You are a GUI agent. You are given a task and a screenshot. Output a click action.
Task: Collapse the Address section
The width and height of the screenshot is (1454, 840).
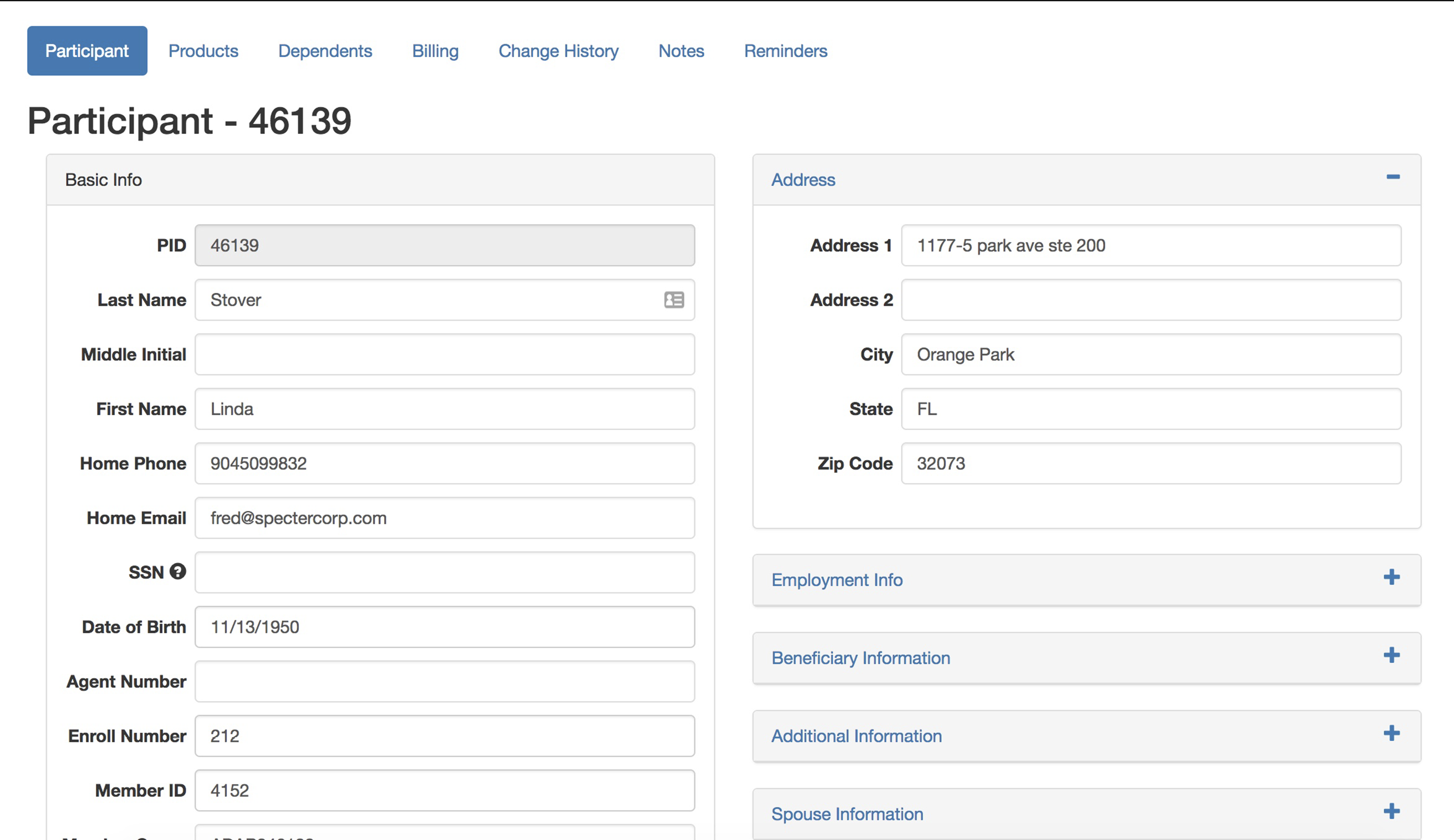coord(1394,177)
